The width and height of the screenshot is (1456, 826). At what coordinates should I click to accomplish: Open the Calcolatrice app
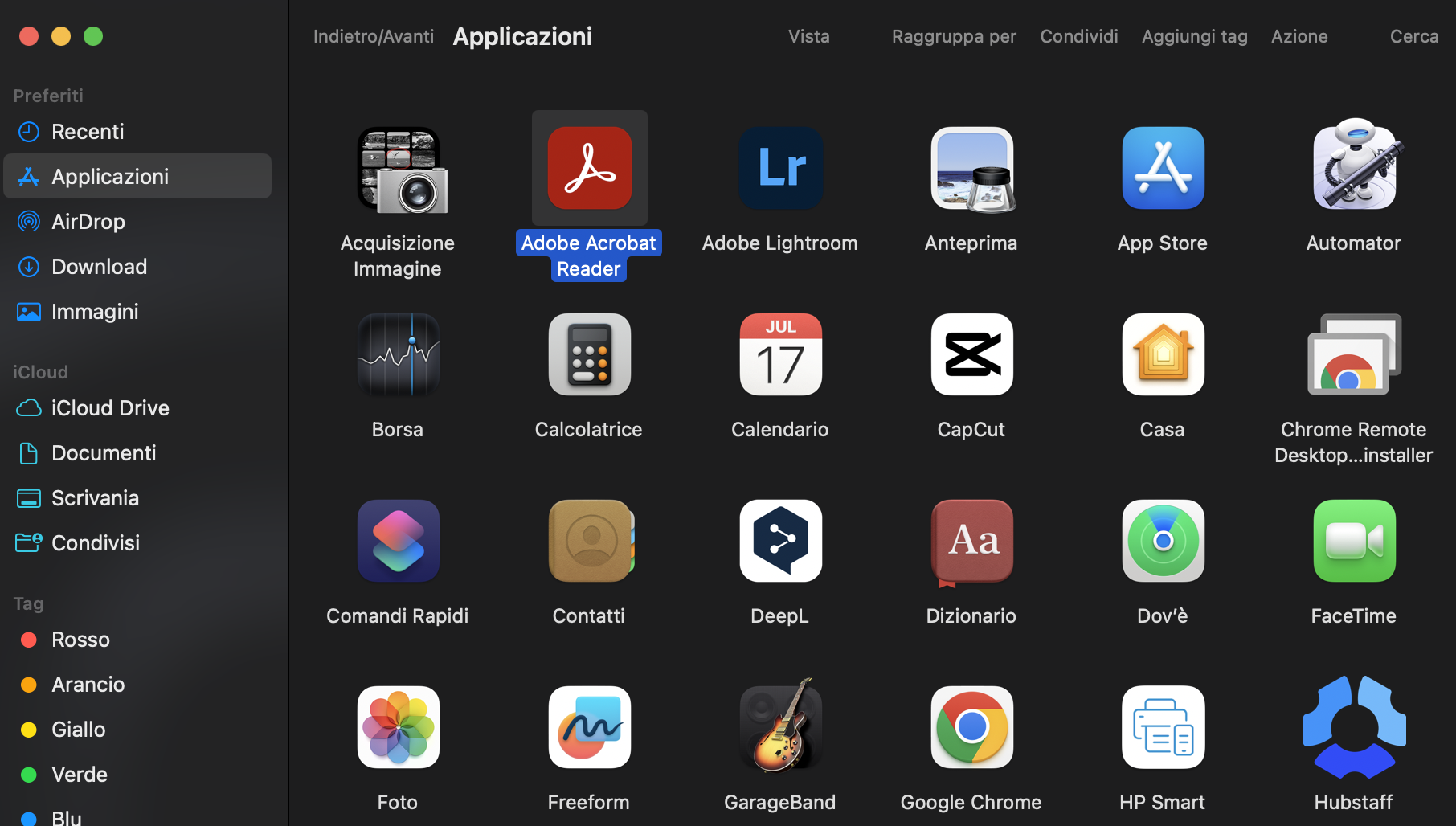coord(589,354)
